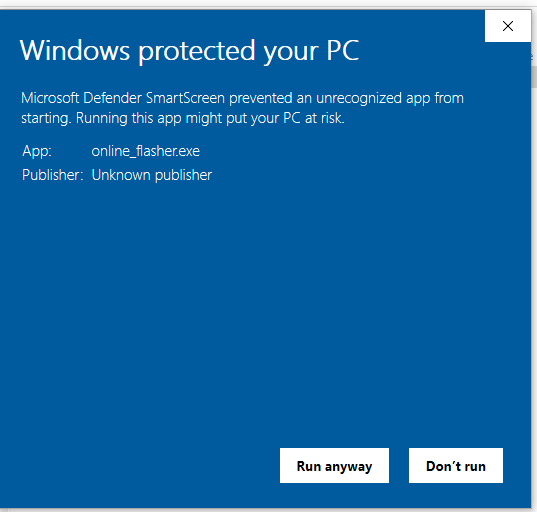
Task: Click the word 'protected' in the heading
Action: click(197, 51)
